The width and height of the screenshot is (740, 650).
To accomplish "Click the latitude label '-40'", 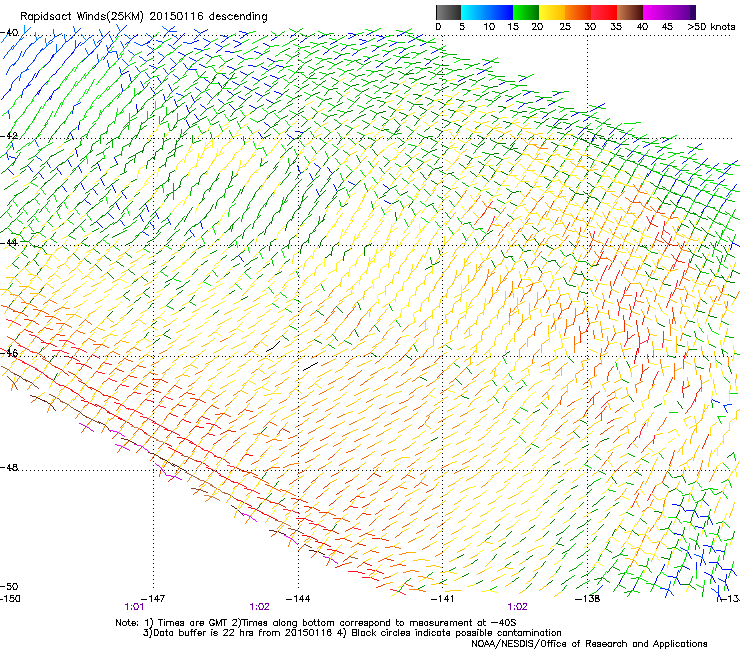I will click(9, 33).
